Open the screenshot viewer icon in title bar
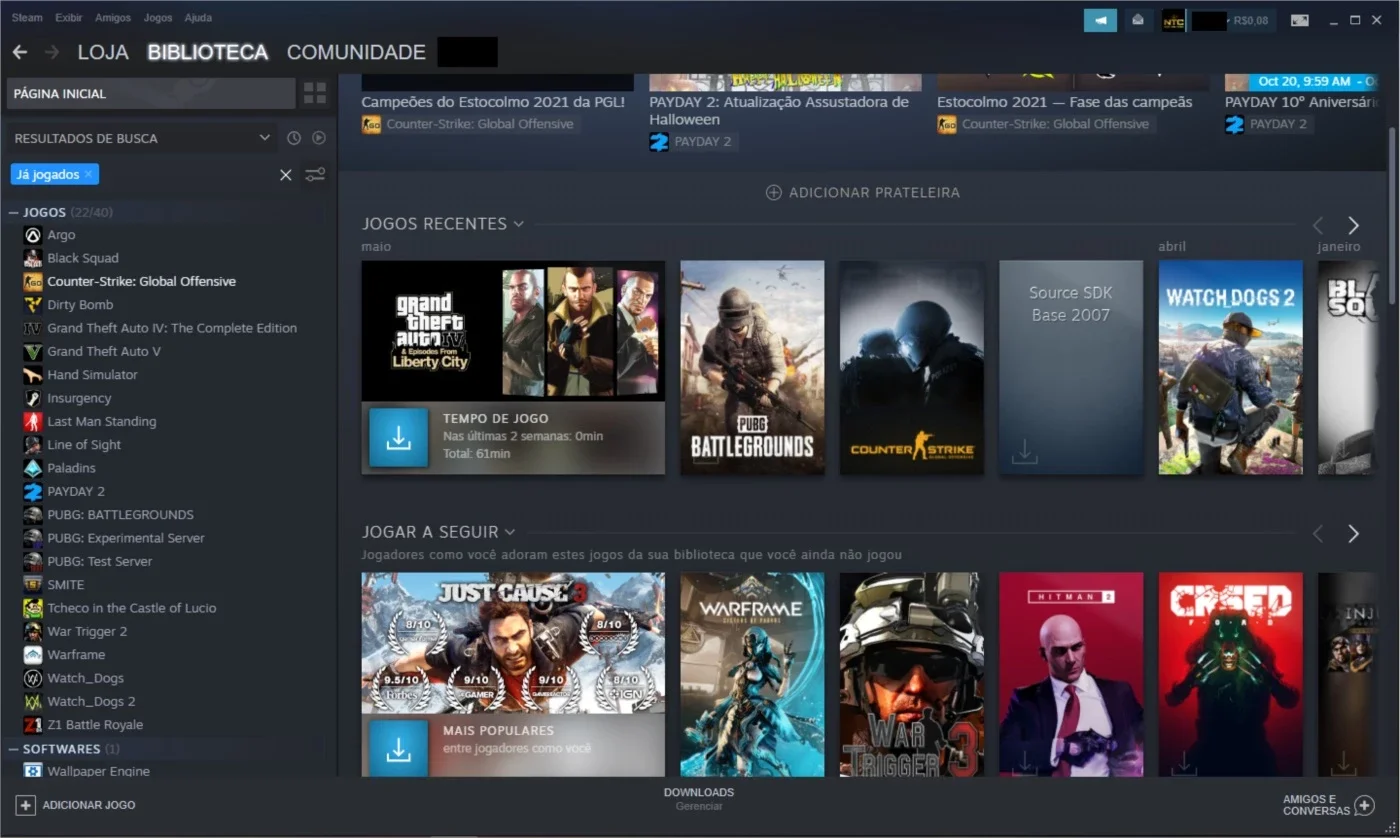Image resolution: width=1400 pixels, height=838 pixels. coord(1299,20)
